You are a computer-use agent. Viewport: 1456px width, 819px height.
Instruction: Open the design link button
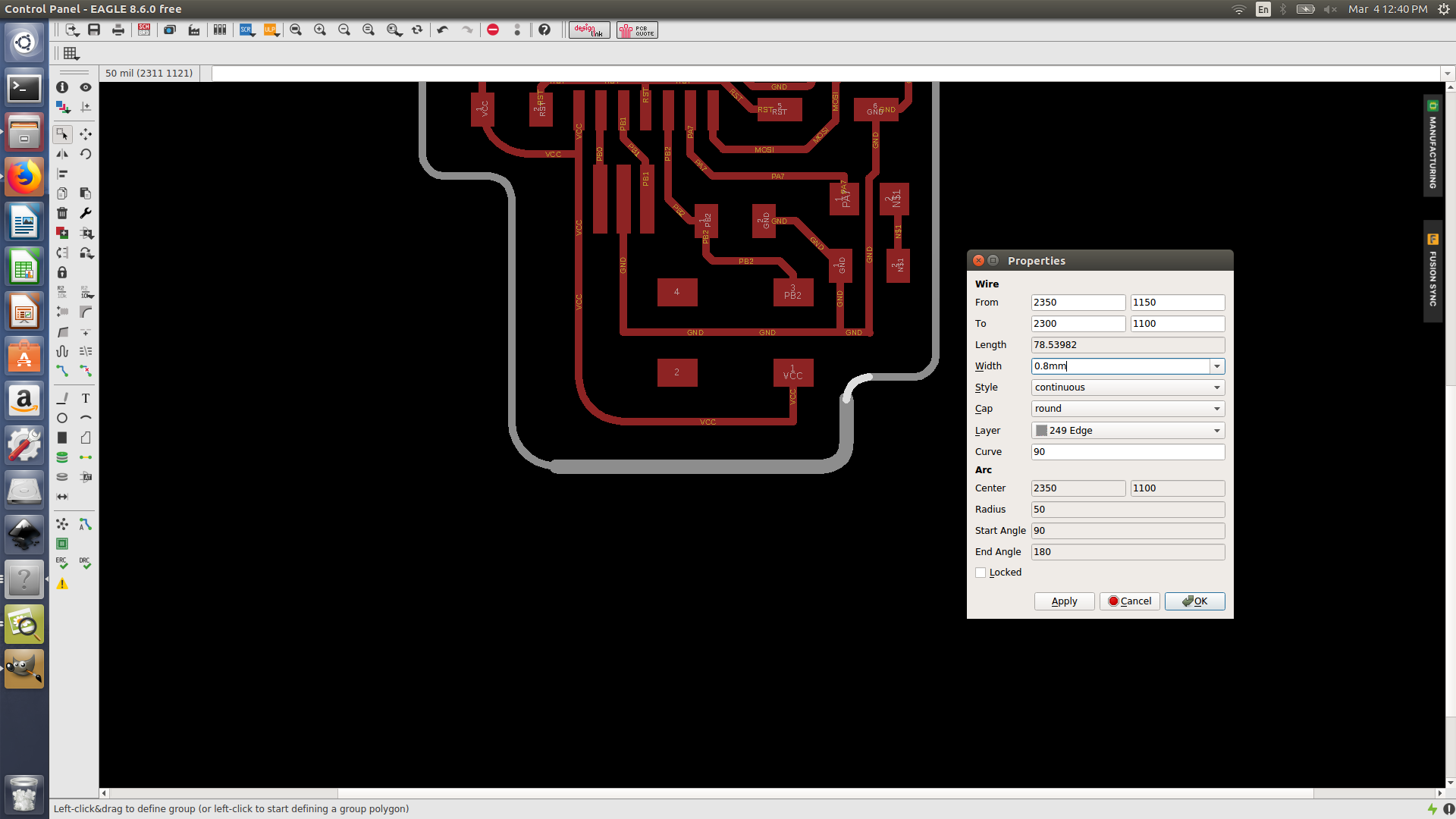tap(589, 30)
